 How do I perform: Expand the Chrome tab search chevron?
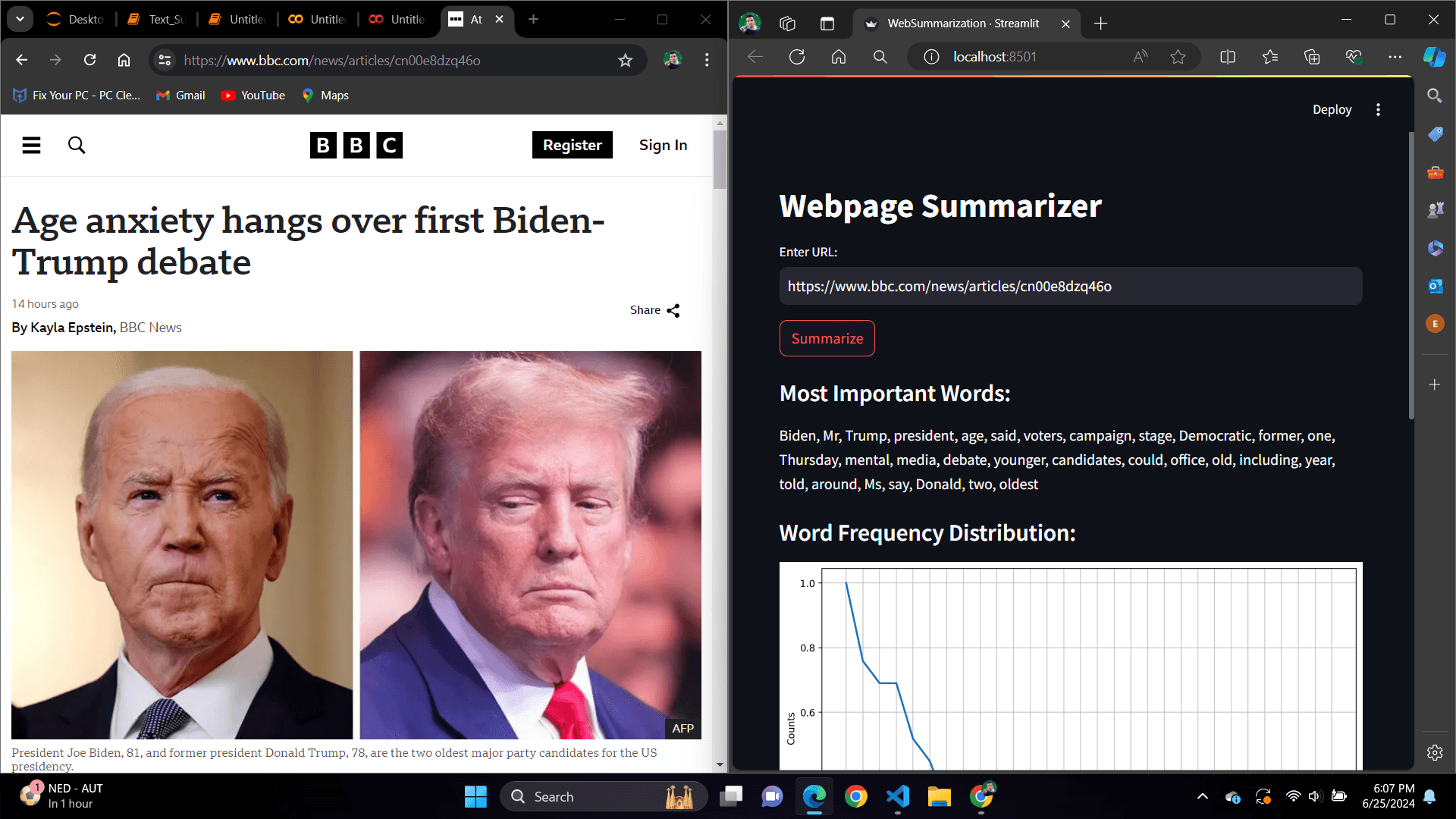20,19
